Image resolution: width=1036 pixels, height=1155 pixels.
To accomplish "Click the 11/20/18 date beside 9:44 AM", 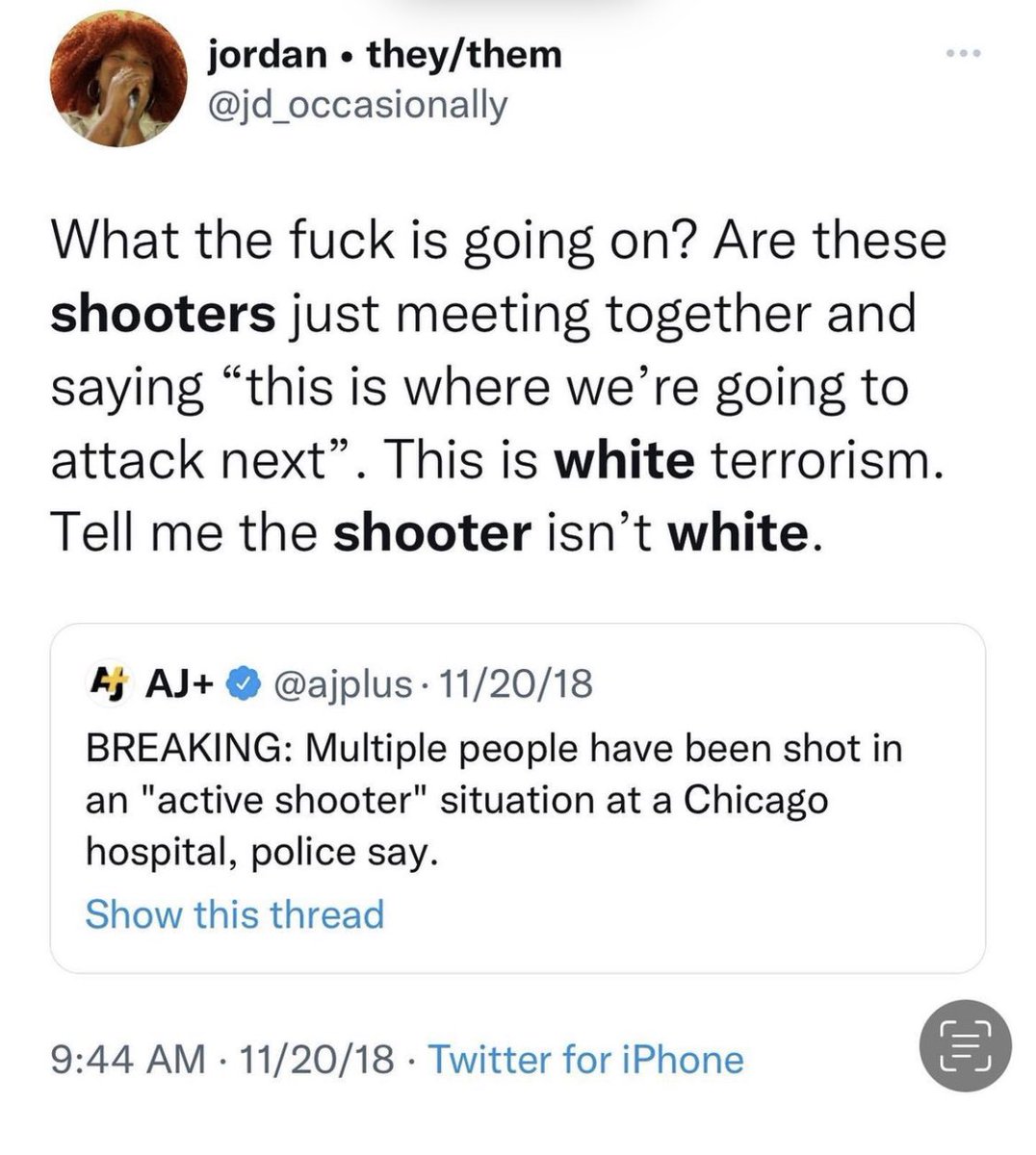I will tap(318, 1060).
